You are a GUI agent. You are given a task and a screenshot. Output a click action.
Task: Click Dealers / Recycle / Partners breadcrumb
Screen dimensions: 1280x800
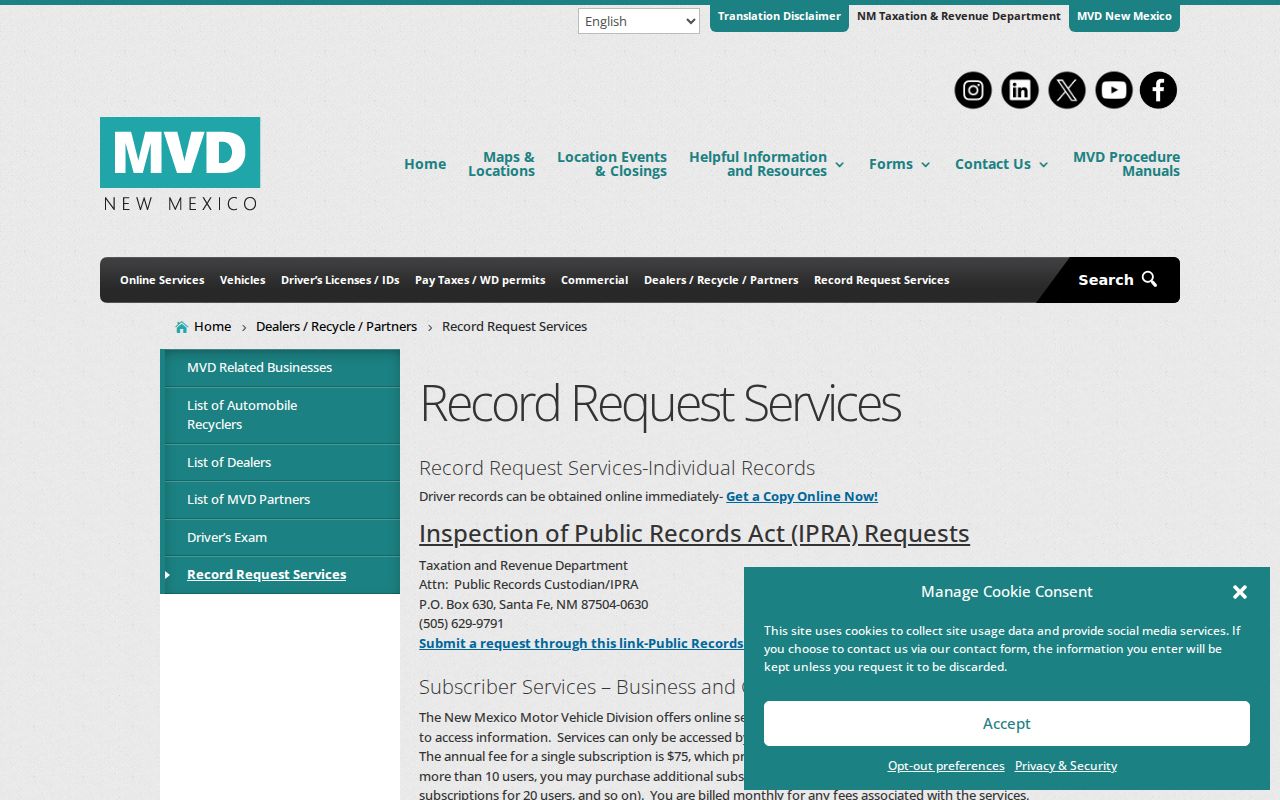336,327
